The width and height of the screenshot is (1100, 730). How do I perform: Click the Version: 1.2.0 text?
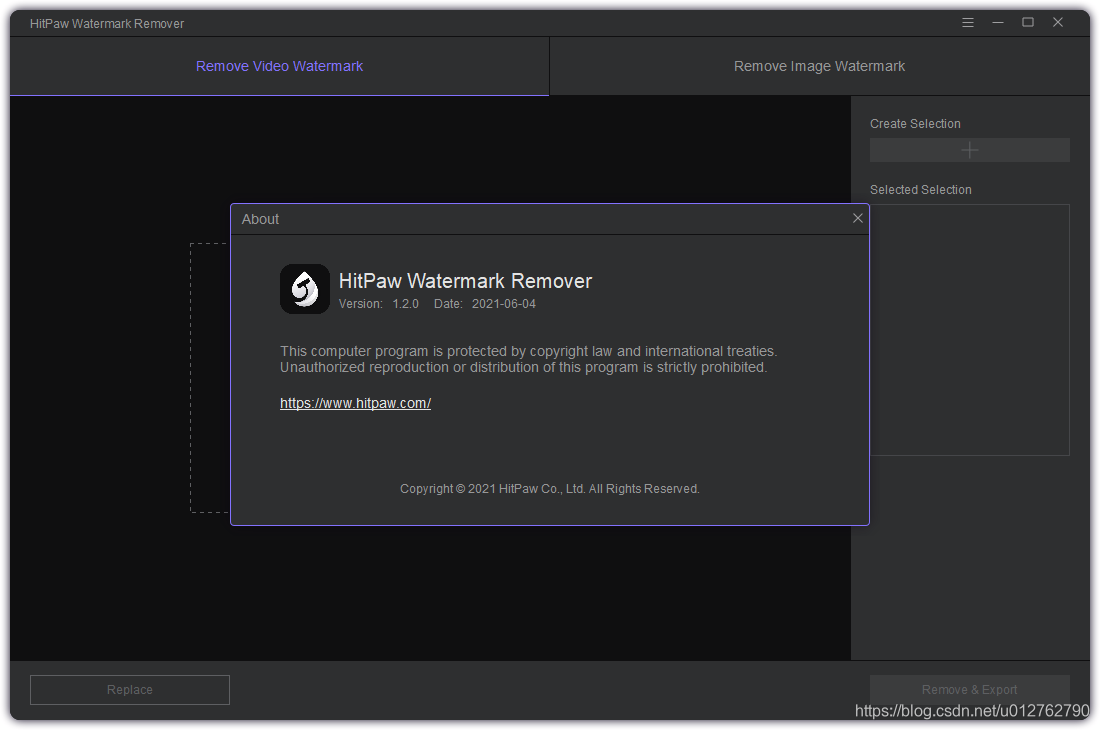point(379,304)
